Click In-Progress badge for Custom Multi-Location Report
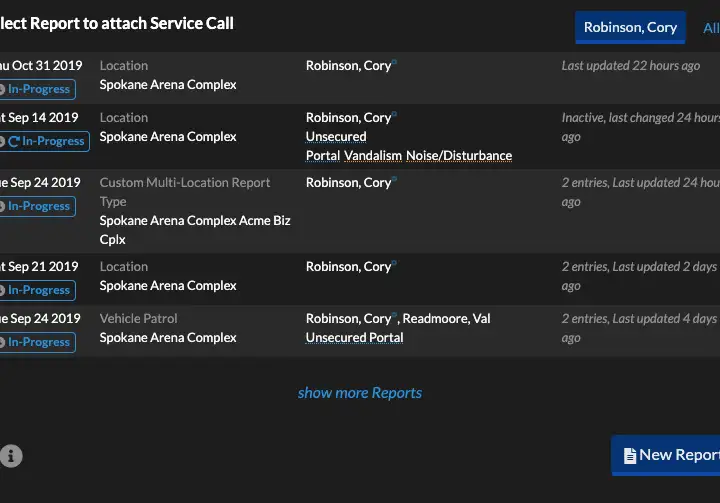 click(38, 206)
